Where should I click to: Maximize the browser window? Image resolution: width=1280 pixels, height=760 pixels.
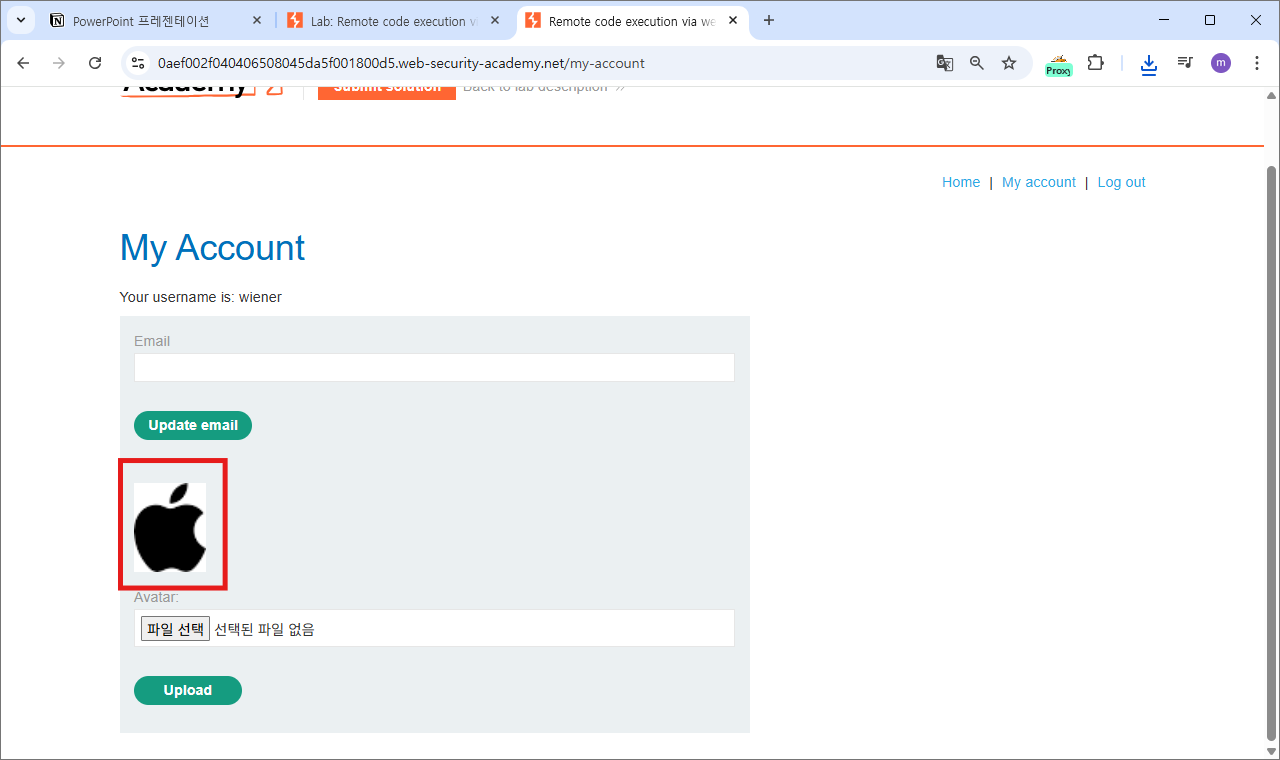[1210, 20]
